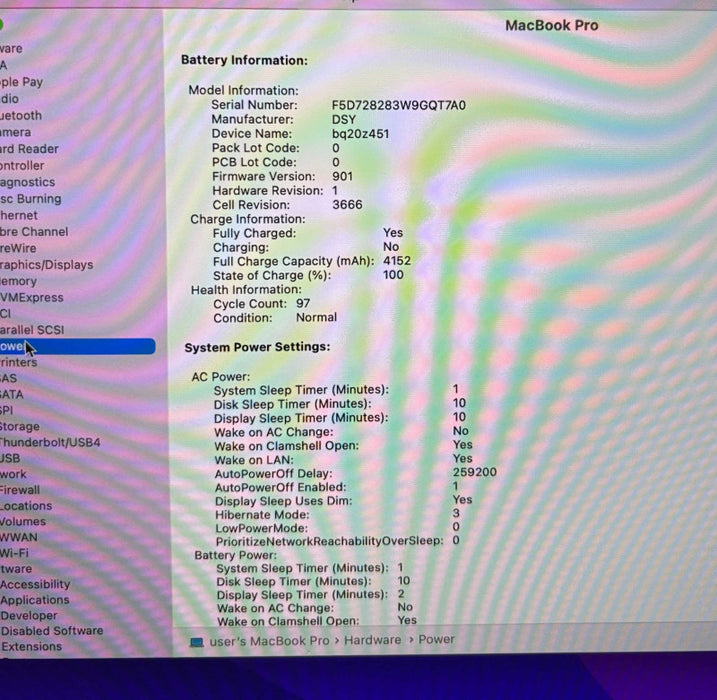717x700 pixels.
Task: Open Parallel SCSI in the sidebar
Action: point(32,330)
